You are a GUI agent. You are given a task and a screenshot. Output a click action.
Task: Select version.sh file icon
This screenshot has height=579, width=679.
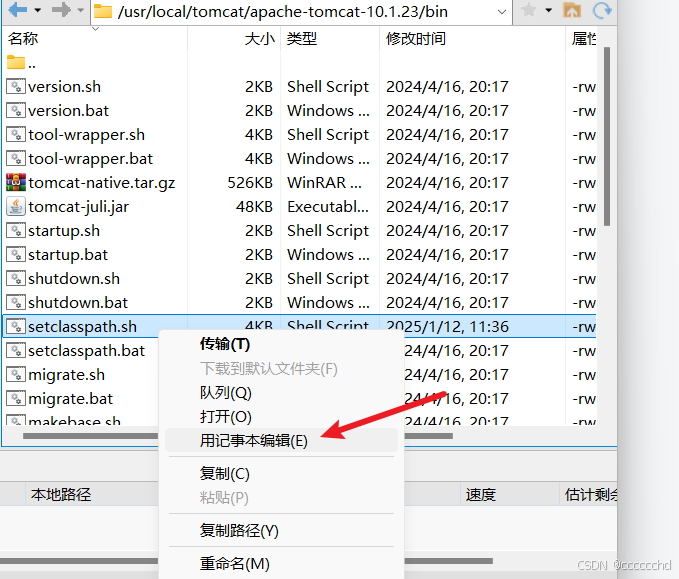16,87
